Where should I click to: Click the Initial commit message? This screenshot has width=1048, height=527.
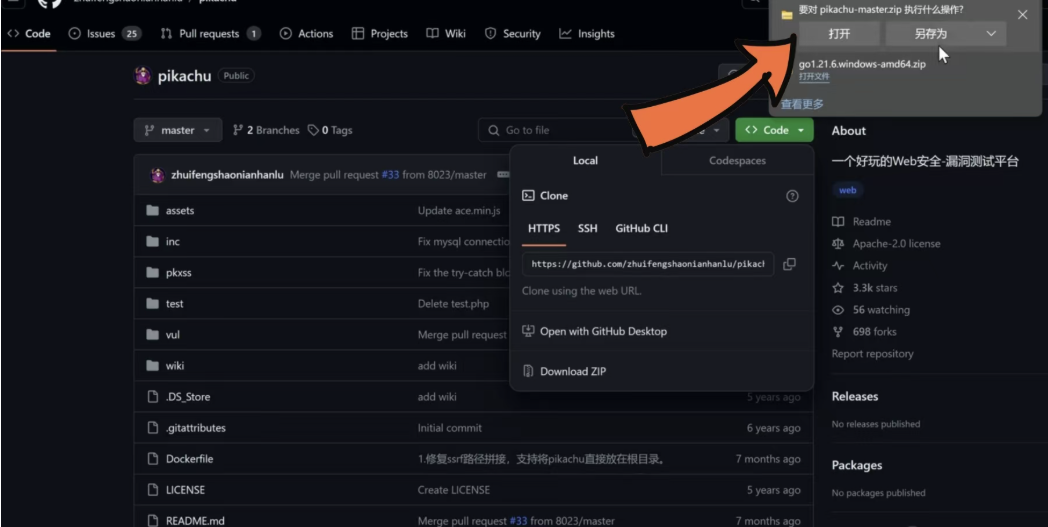[x=450, y=428]
